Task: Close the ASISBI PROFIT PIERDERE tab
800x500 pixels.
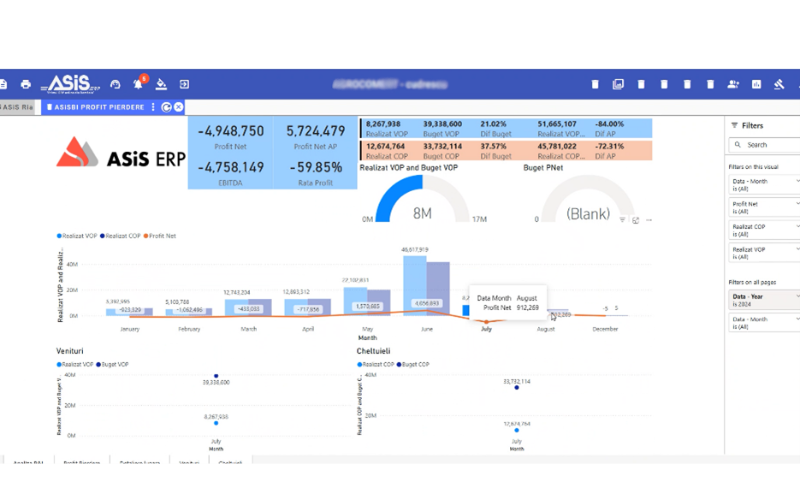Action: tap(178, 107)
